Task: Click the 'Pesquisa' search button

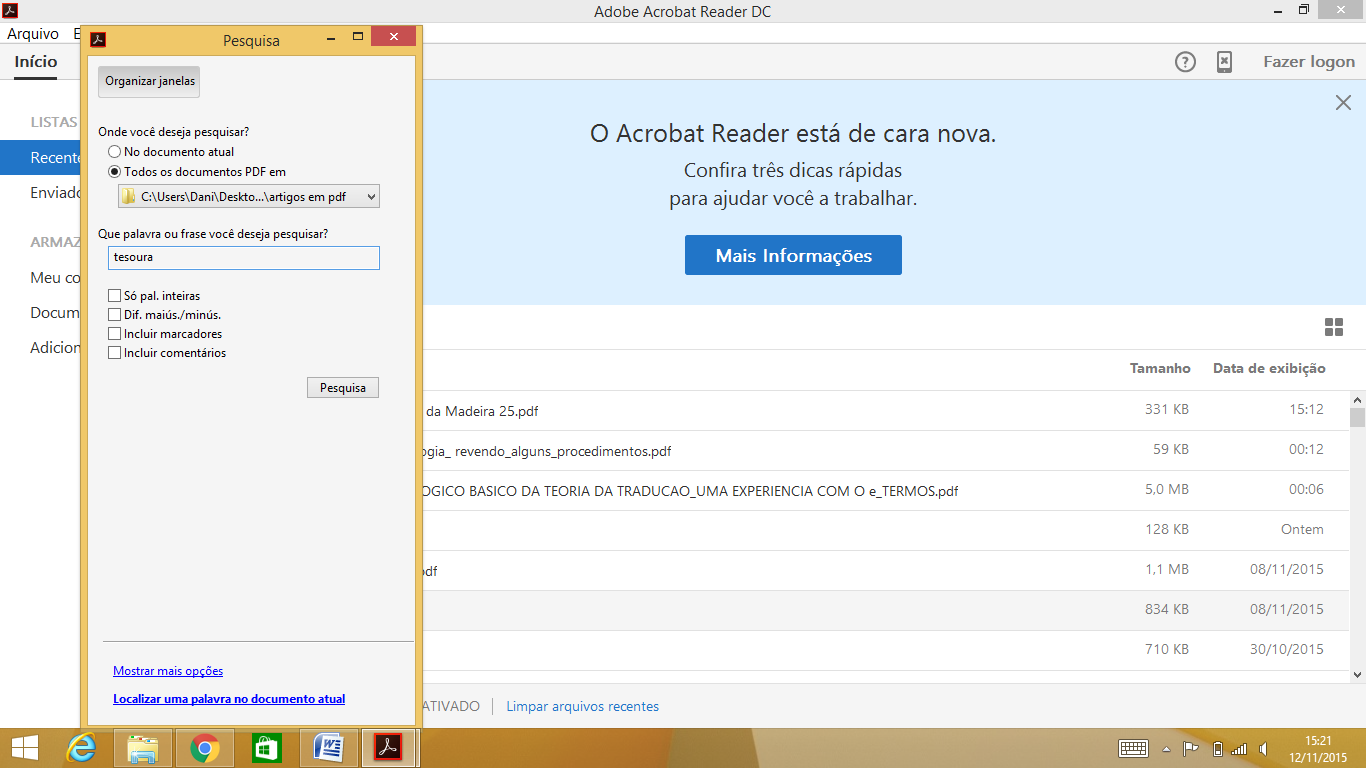Action: point(343,387)
